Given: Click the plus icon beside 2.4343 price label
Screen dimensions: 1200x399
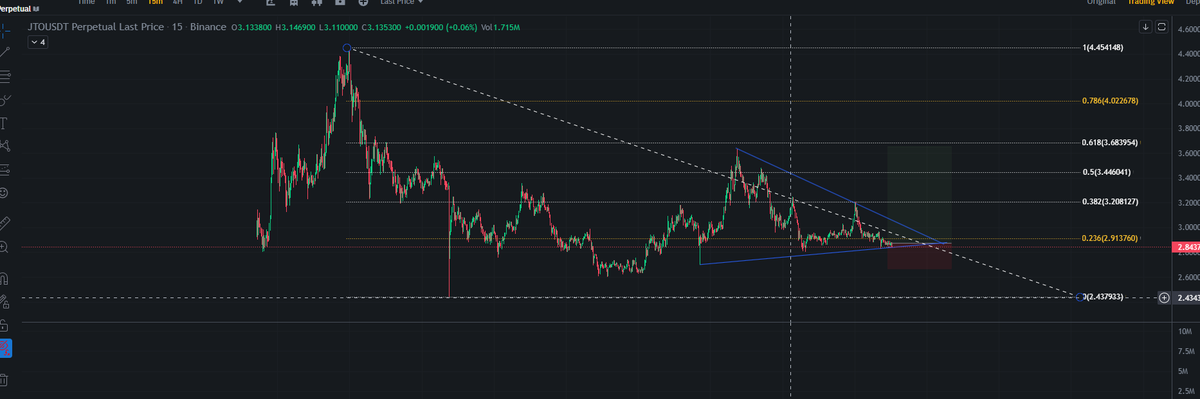Looking at the screenshot, I should (x=1164, y=298).
